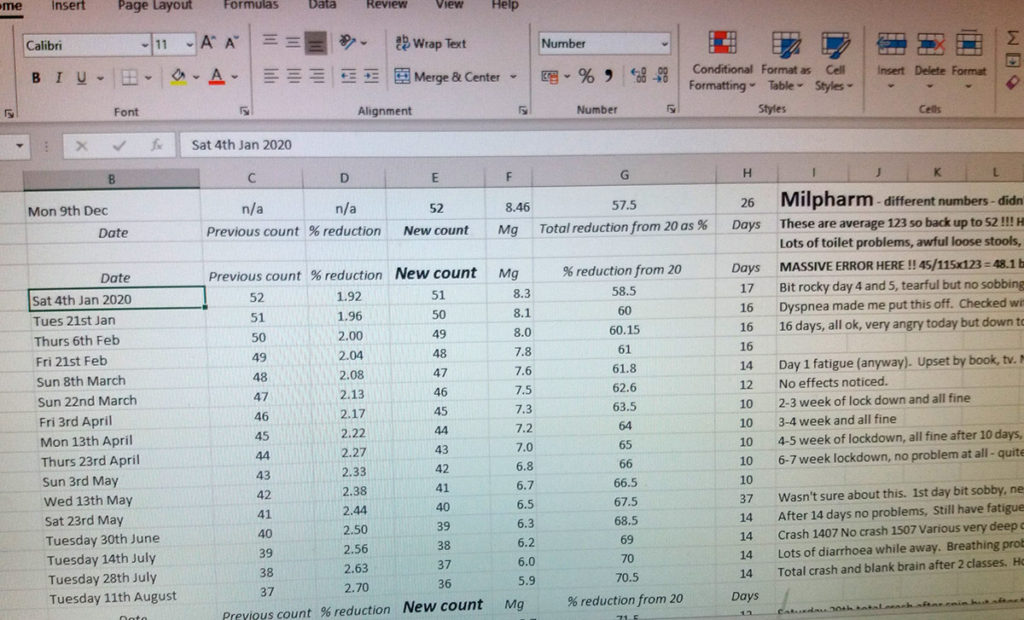Open Font dialog launcher
This screenshot has height=620, width=1024.
[x=244, y=111]
